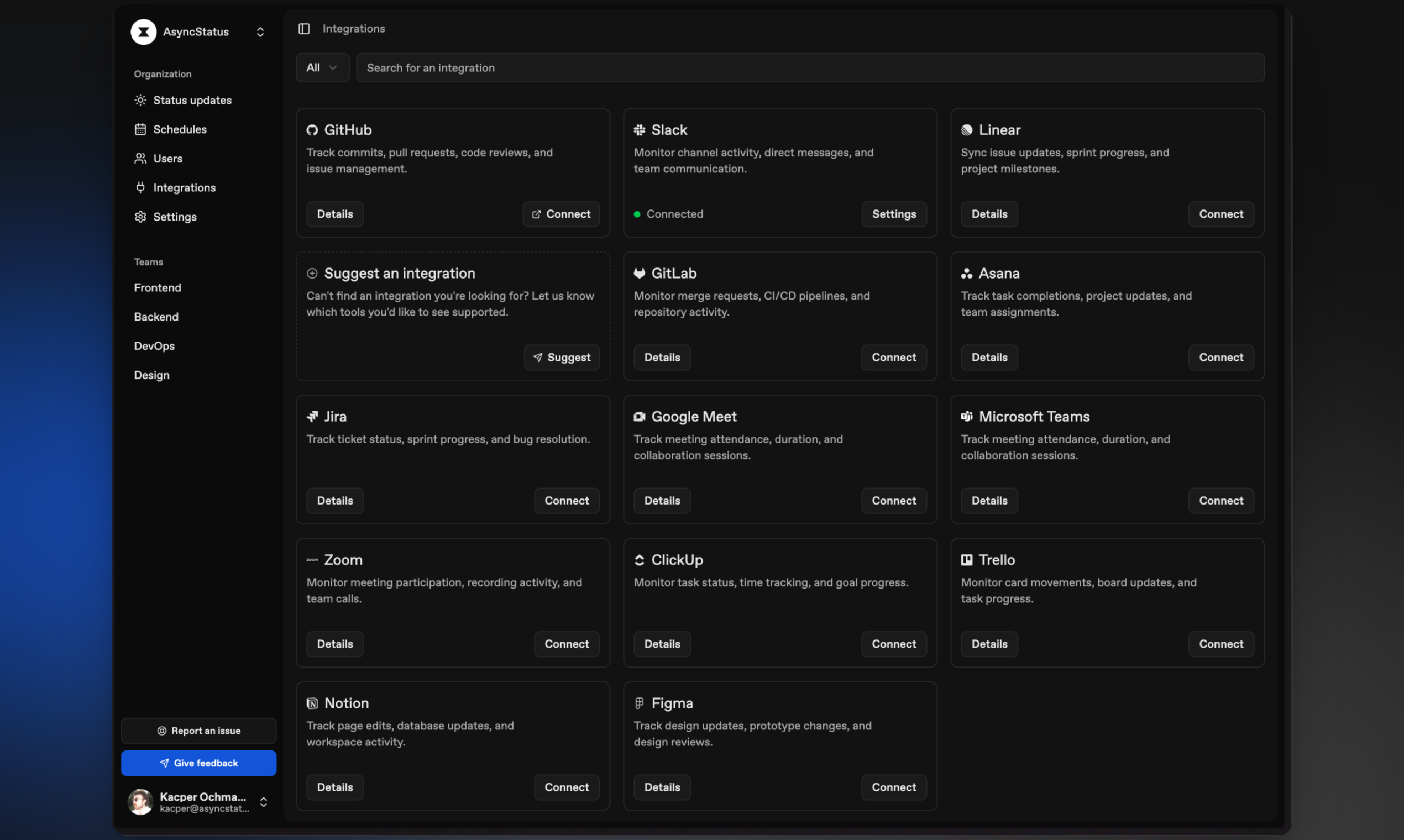Click the green Connected status dot for Slack
The width and height of the screenshot is (1404, 840).
pos(637,214)
